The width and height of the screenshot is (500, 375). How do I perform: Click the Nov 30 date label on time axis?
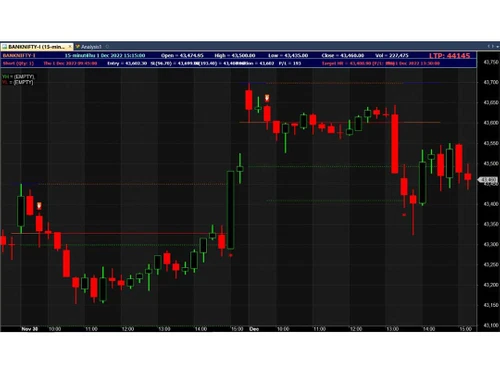(x=30, y=329)
